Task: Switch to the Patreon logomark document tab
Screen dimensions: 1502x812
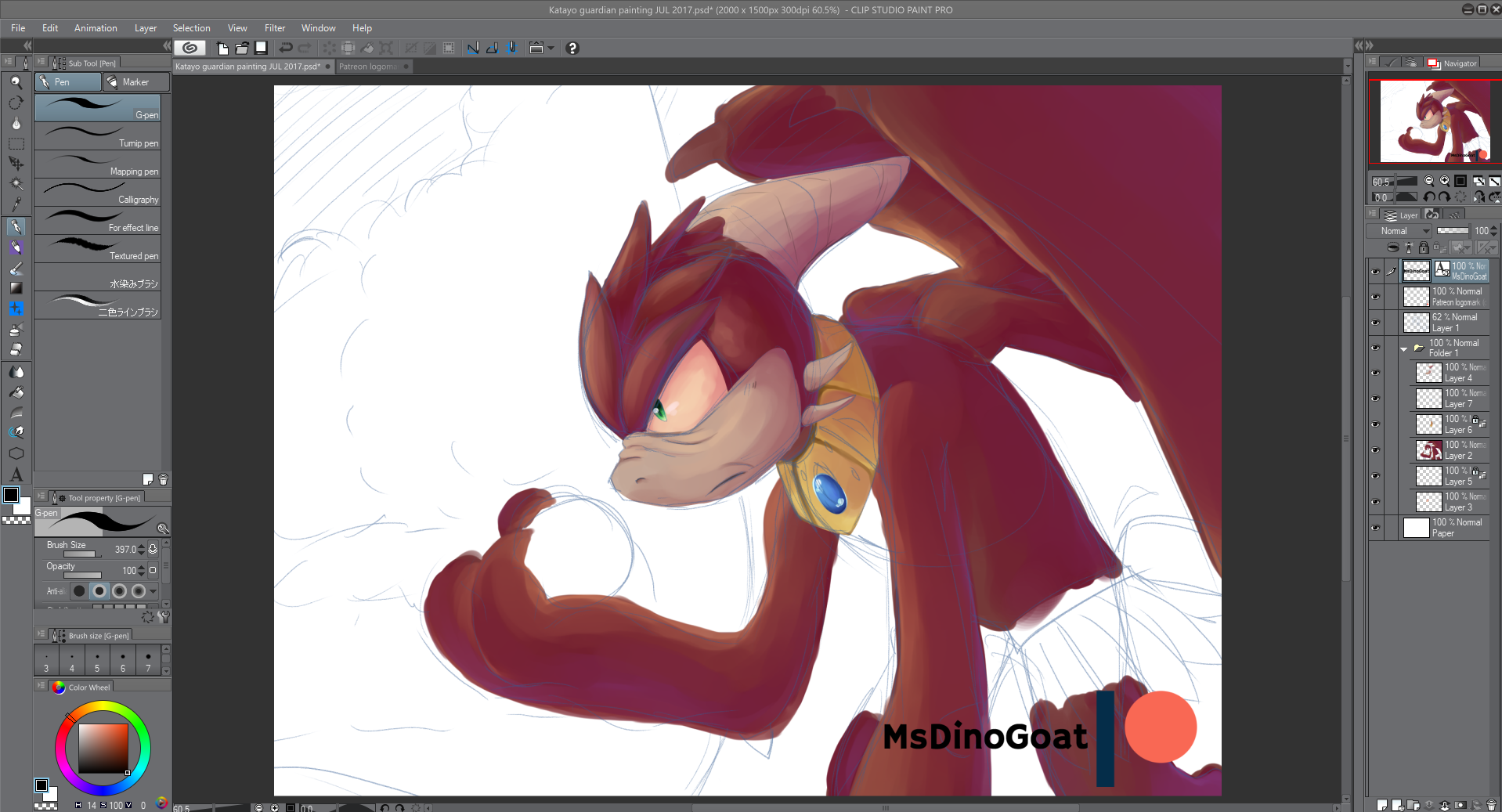Action: tap(368, 67)
